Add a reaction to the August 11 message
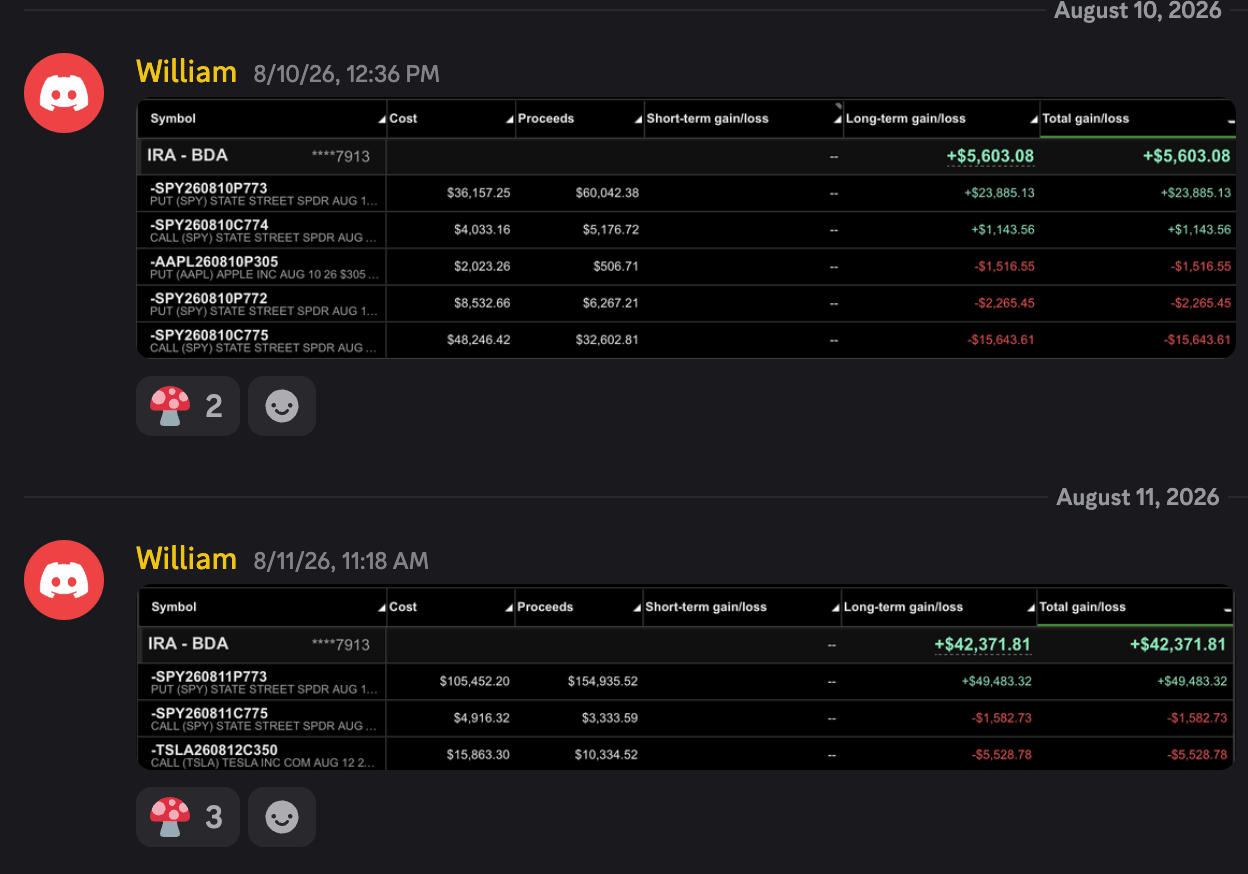 tap(282, 817)
